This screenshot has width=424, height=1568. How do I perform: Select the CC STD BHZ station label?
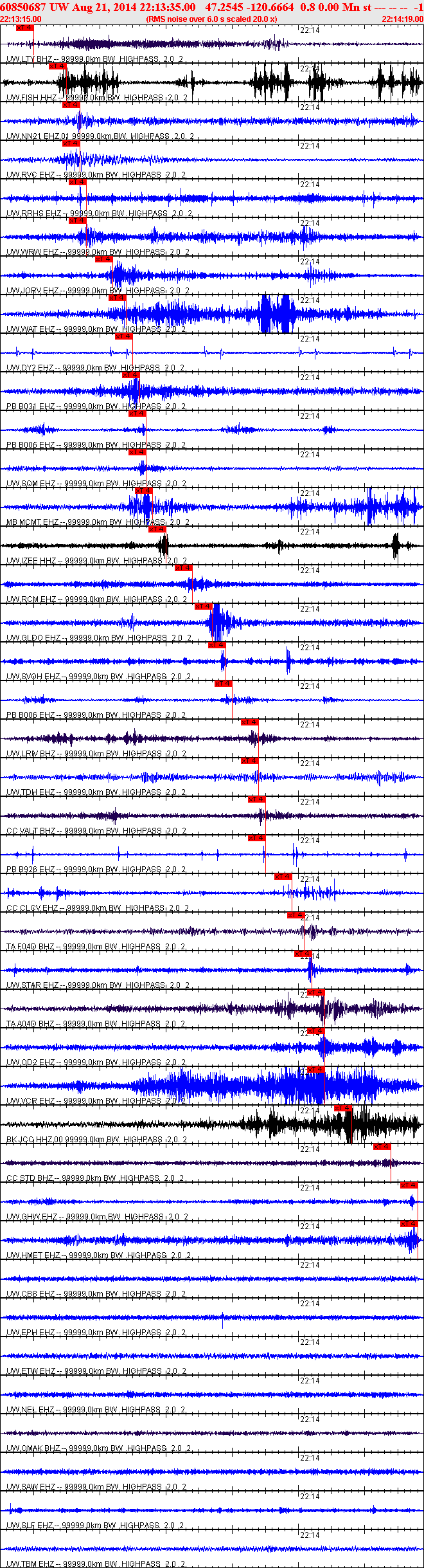95,1178
